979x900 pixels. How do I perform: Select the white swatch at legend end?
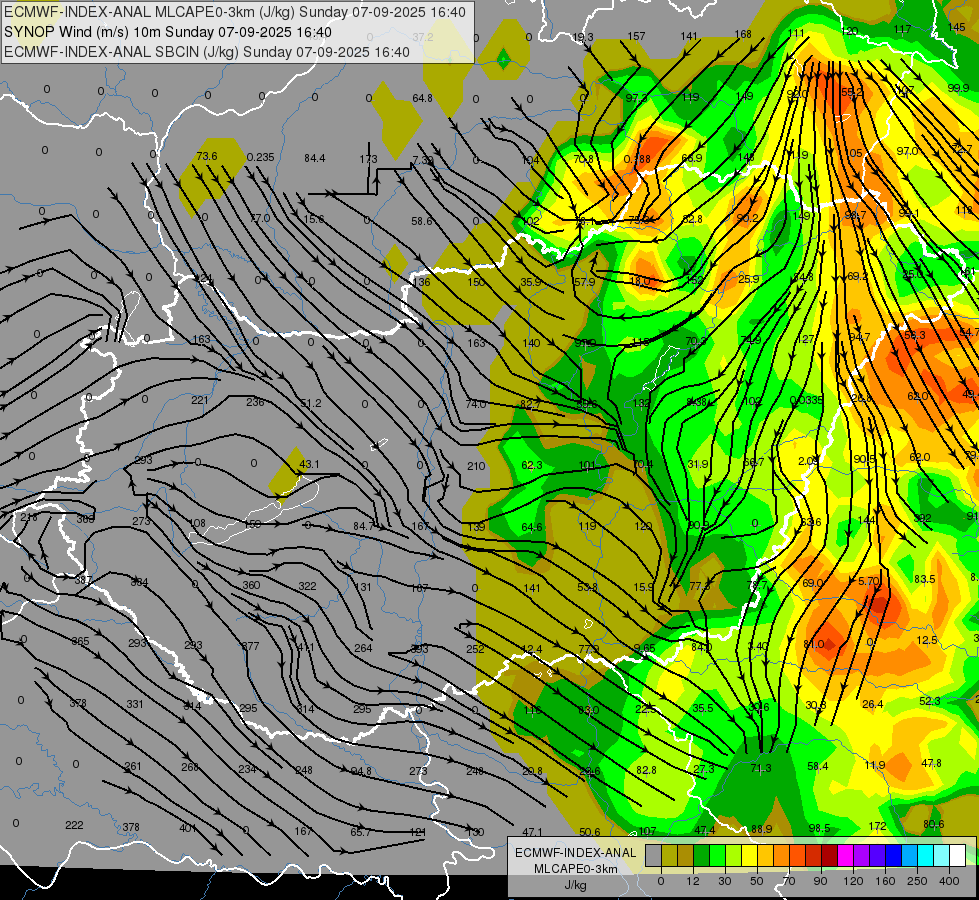pos(958,855)
